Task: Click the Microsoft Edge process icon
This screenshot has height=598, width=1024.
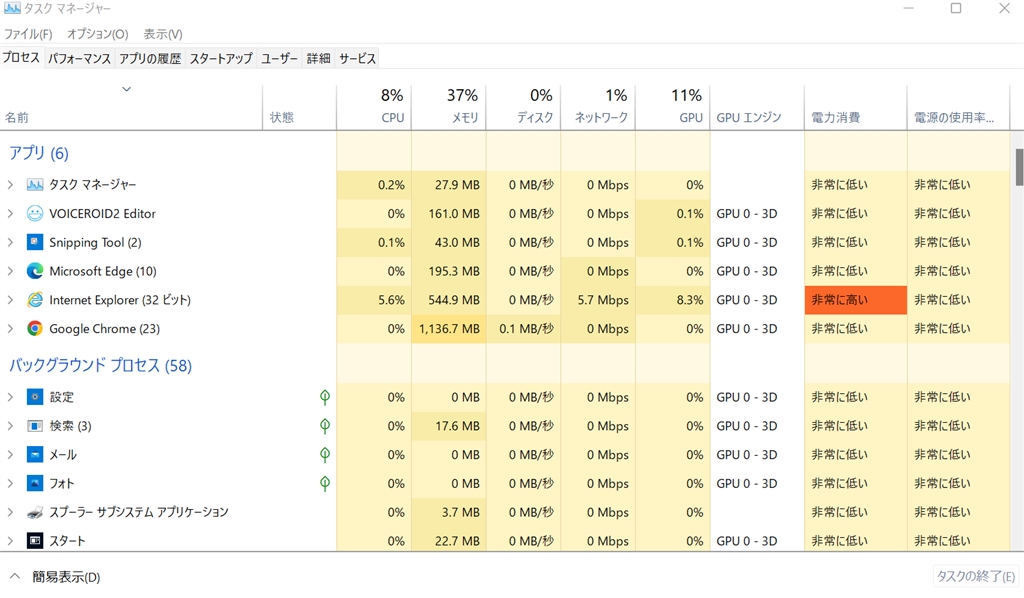Action: 35,271
